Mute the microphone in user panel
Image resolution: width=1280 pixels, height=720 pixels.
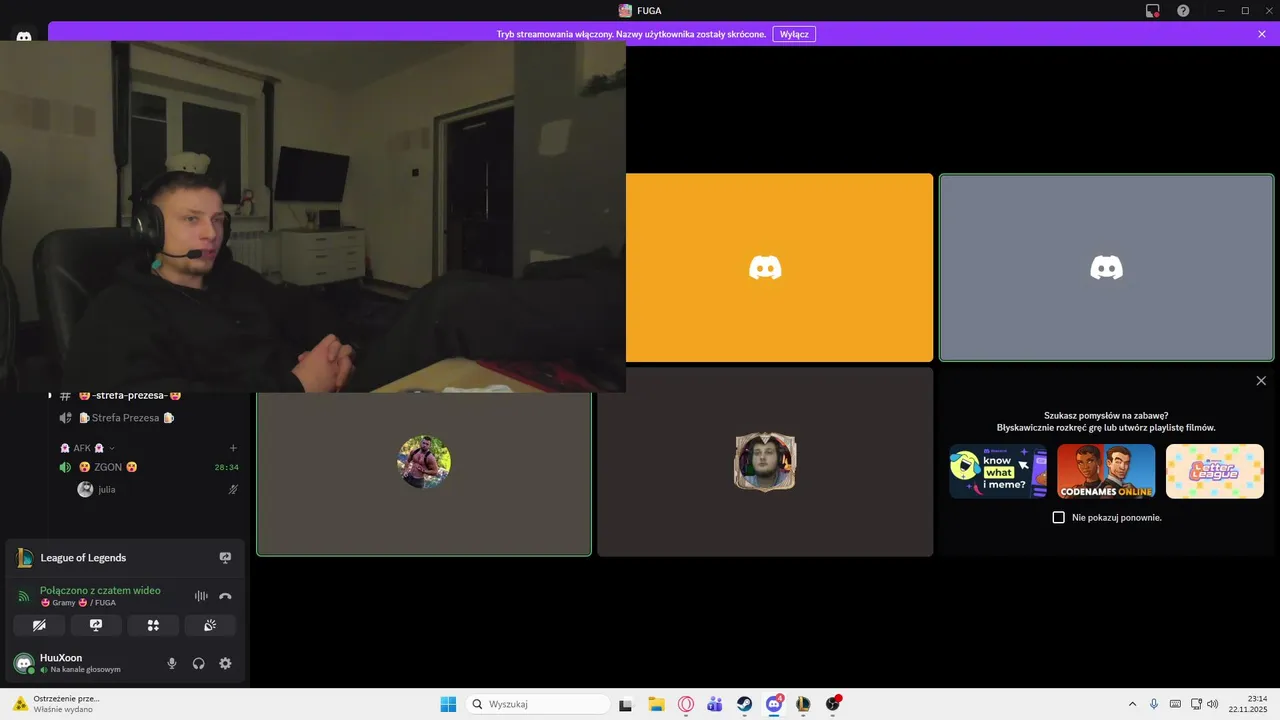click(x=172, y=663)
